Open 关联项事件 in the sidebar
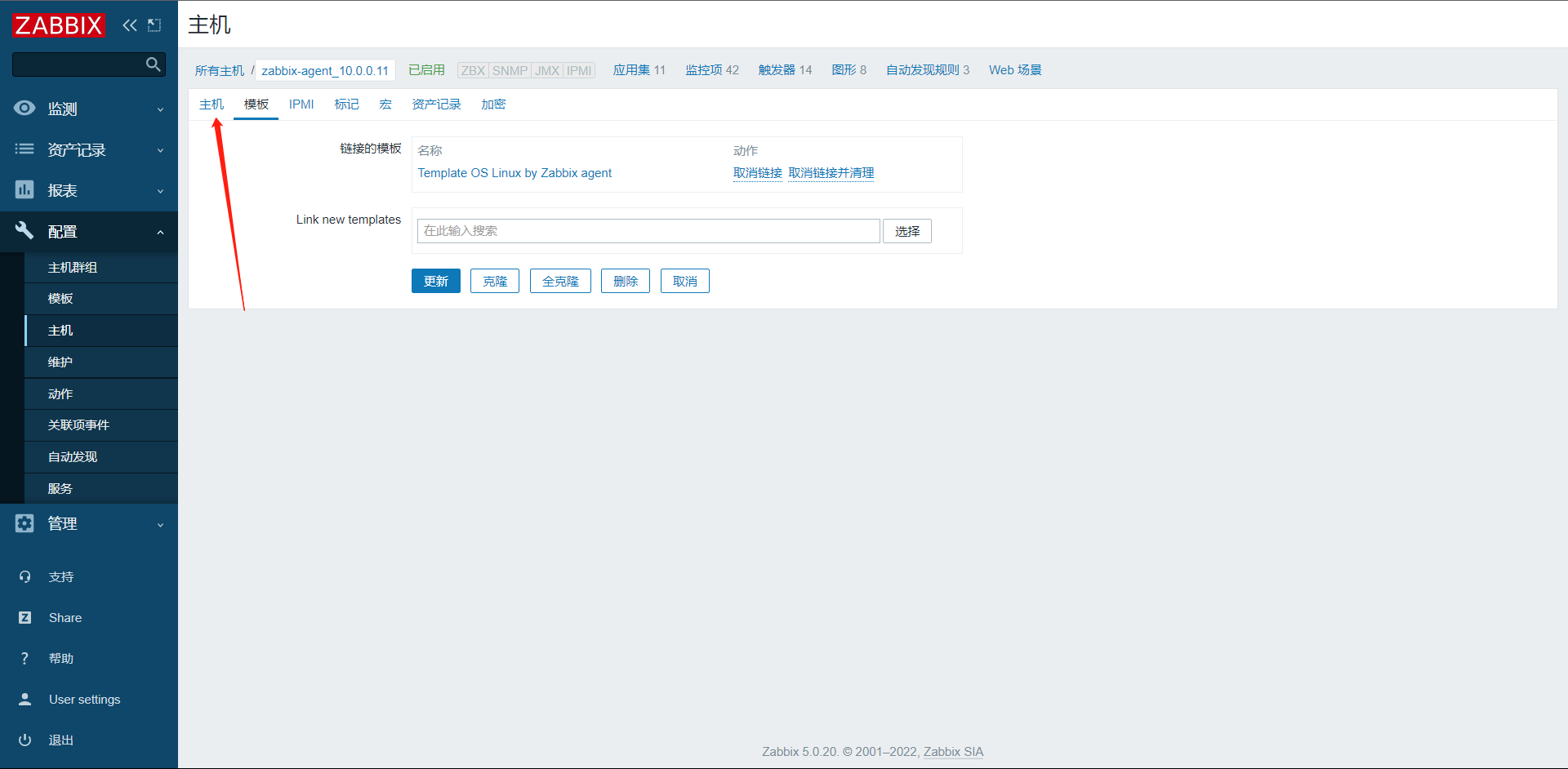The height and width of the screenshot is (769, 1568). (x=101, y=425)
